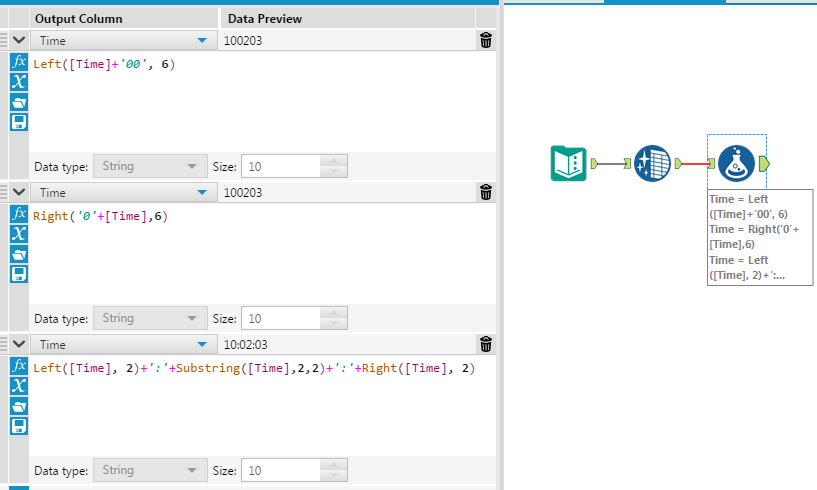This screenshot has height=490, width=817.
Task: Select the Data Cleansing tool on canvas
Action: click(x=652, y=164)
